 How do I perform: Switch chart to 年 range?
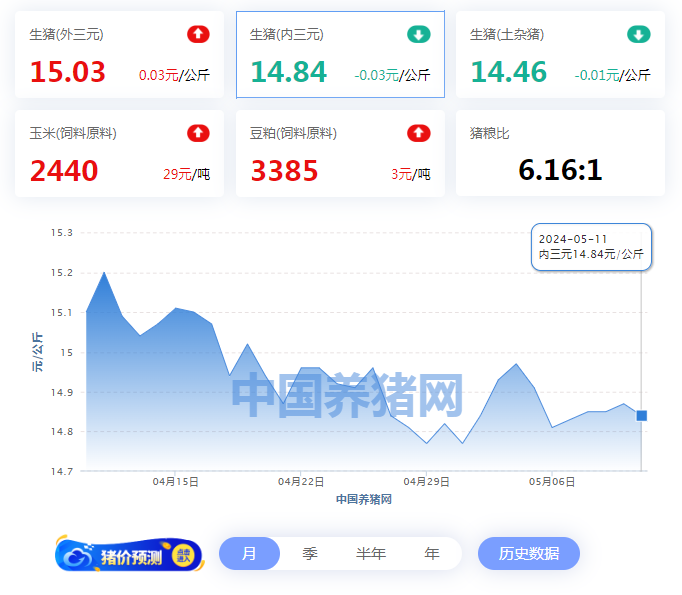point(431,553)
